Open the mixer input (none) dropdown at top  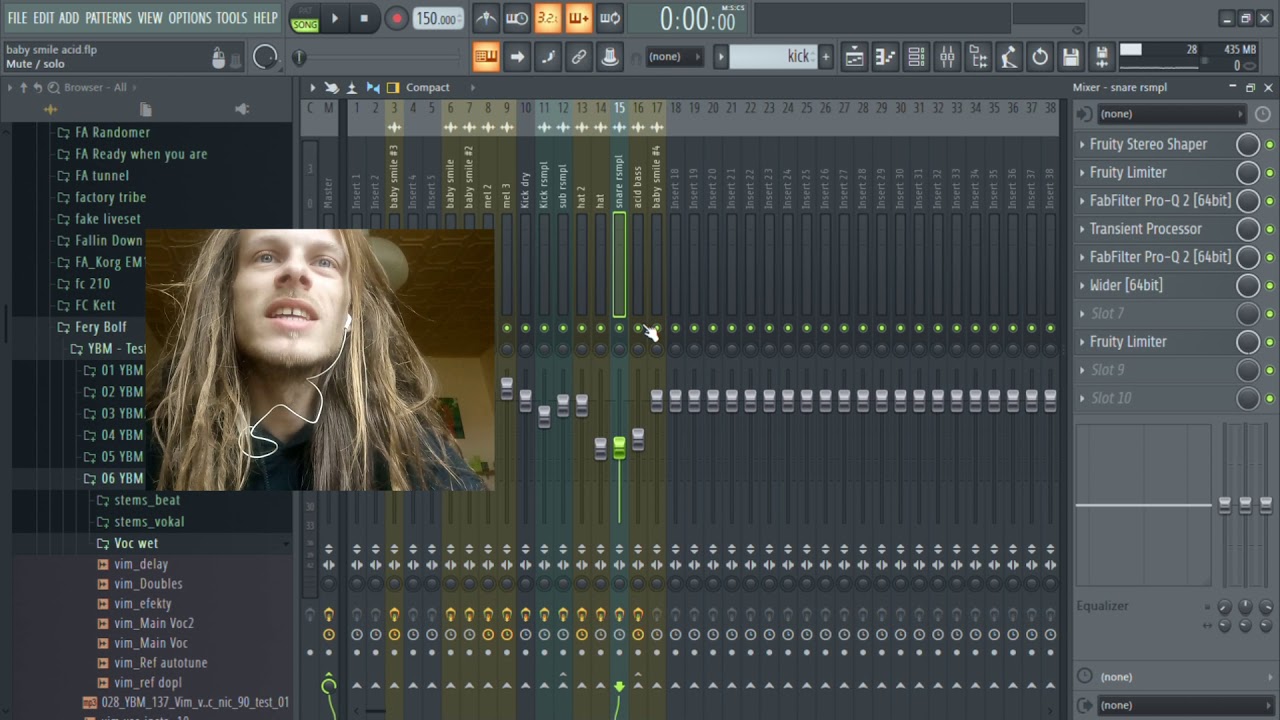tap(1170, 114)
